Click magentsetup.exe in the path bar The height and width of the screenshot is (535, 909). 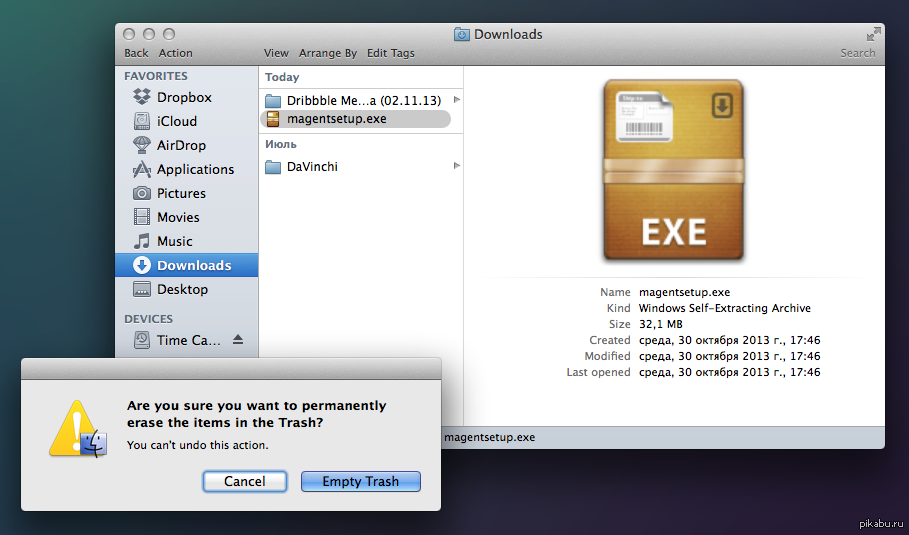(x=489, y=437)
